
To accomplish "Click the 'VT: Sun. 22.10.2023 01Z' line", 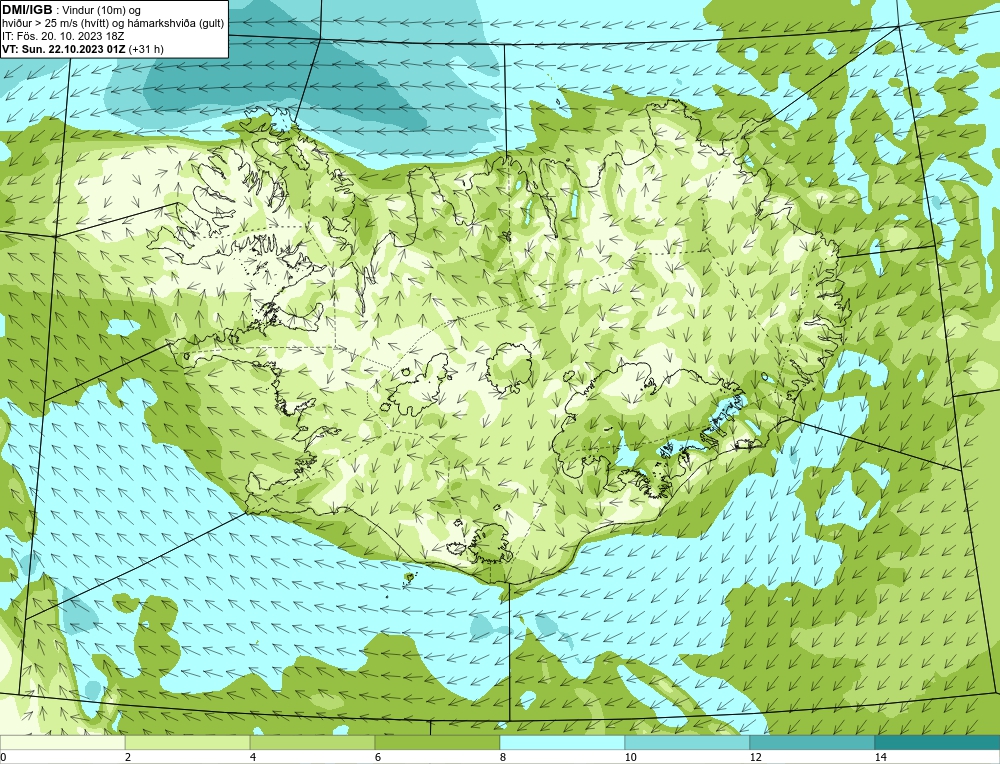I will tap(82, 49).
